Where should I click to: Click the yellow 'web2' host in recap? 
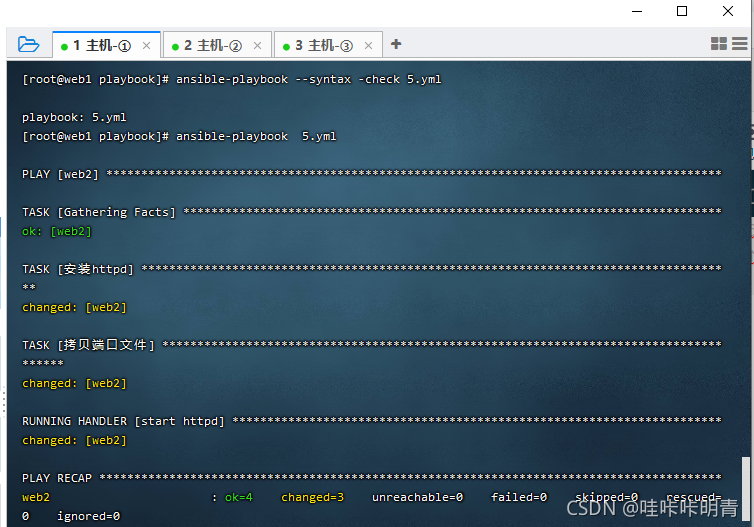[36, 497]
